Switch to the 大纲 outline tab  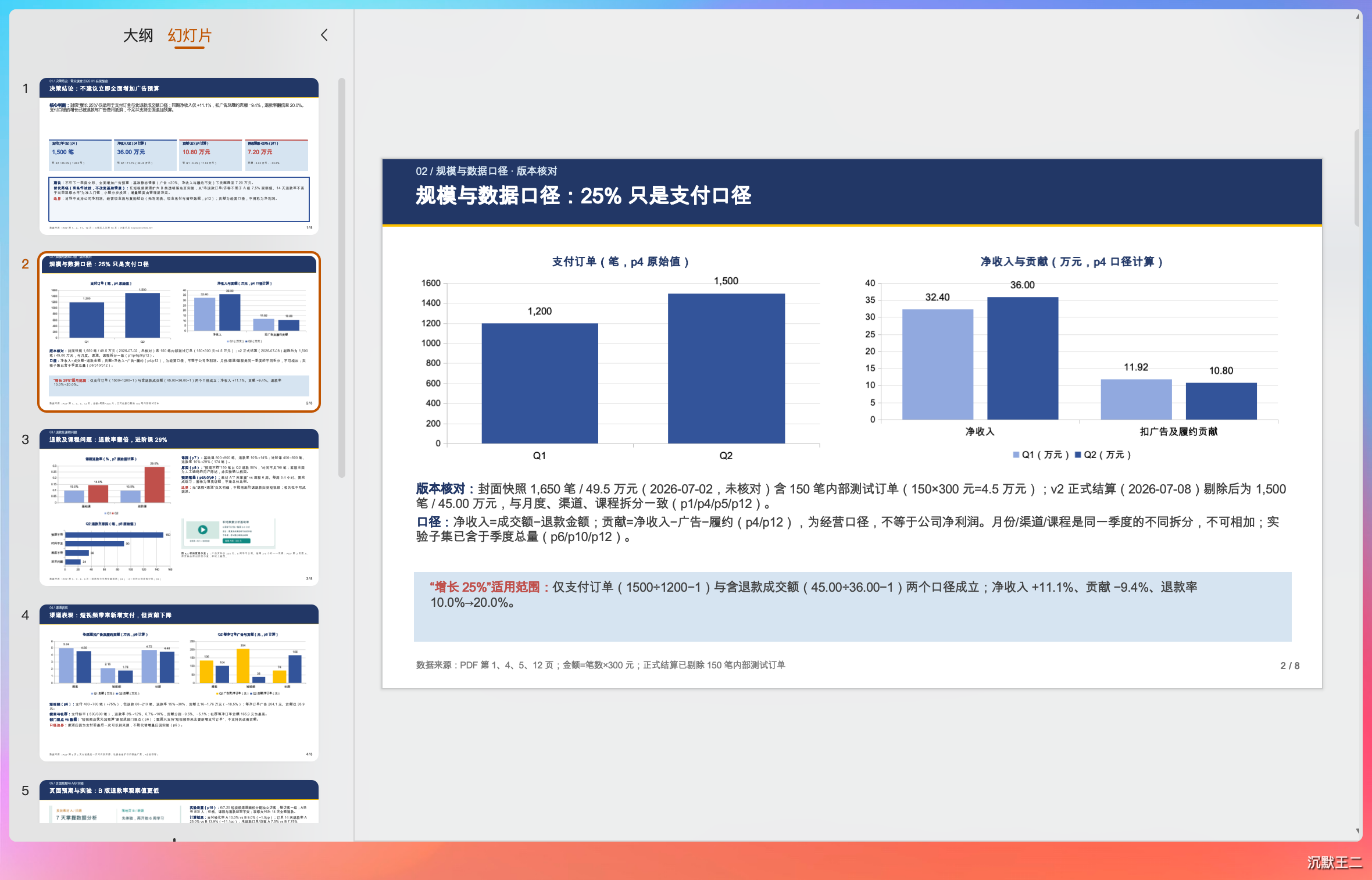(x=138, y=35)
